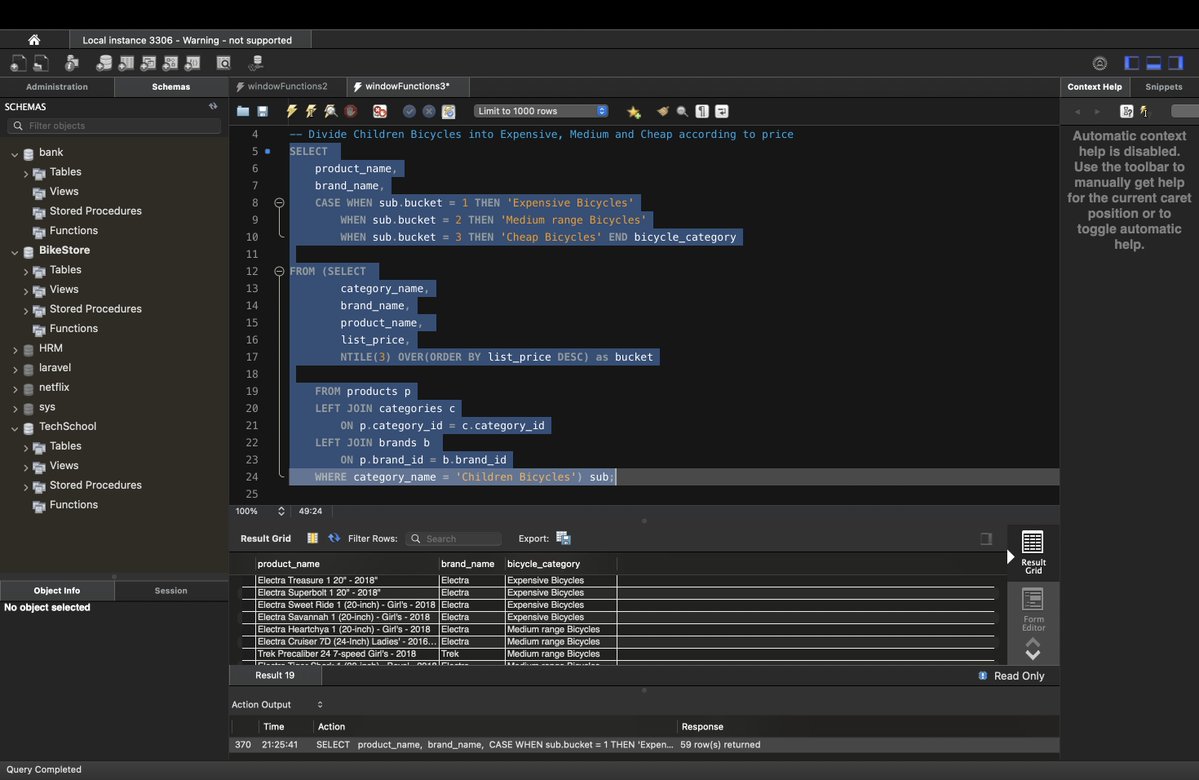Export result set to file icon
The width and height of the screenshot is (1199, 780).
pos(564,538)
